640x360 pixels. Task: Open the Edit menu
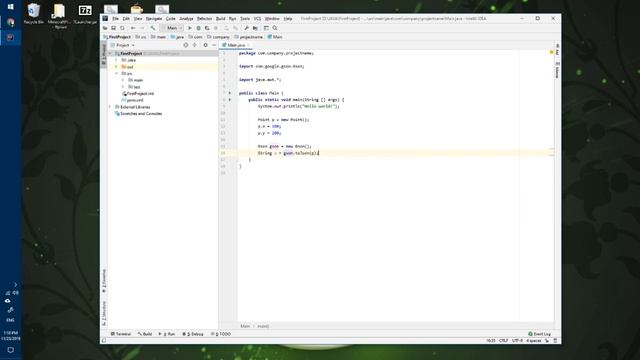[126, 19]
